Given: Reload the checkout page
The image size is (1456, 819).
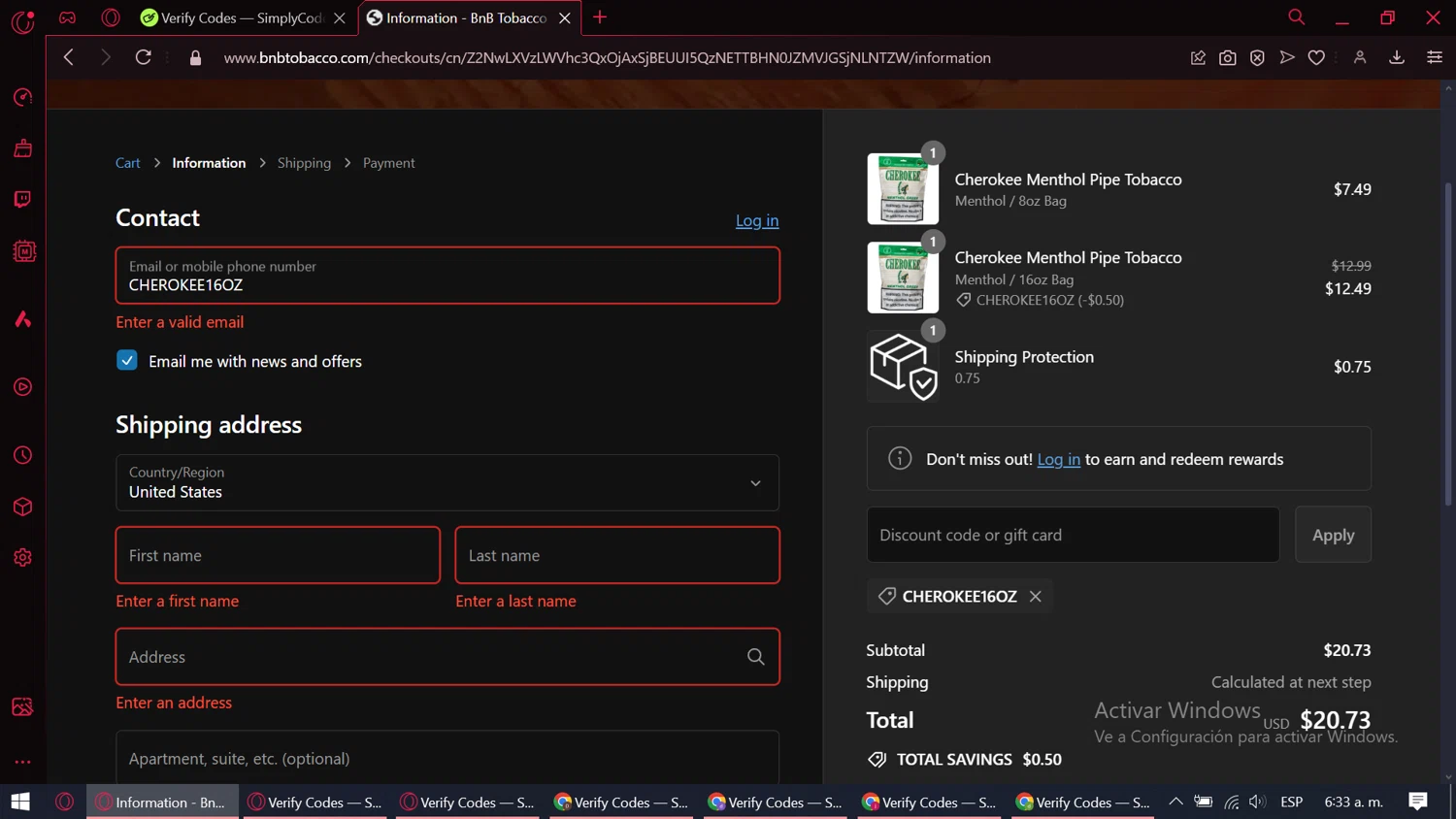Looking at the screenshot, I should tap(143, 57).
